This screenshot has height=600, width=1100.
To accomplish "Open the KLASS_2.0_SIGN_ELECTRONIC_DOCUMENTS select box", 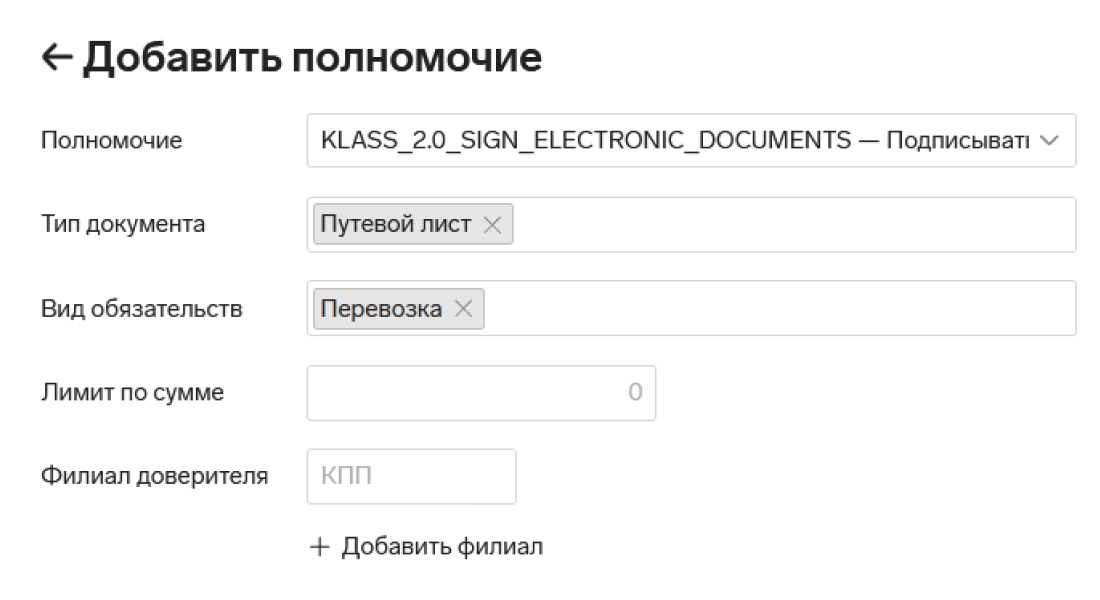I will [674, 141].
